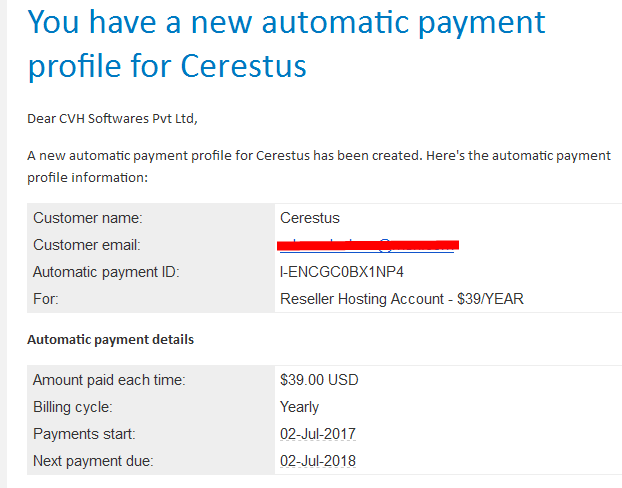The image size is (622, 488).
Task: Click the Reseller Hosting Account $39/YEAR text
Action: pos(402,299)
